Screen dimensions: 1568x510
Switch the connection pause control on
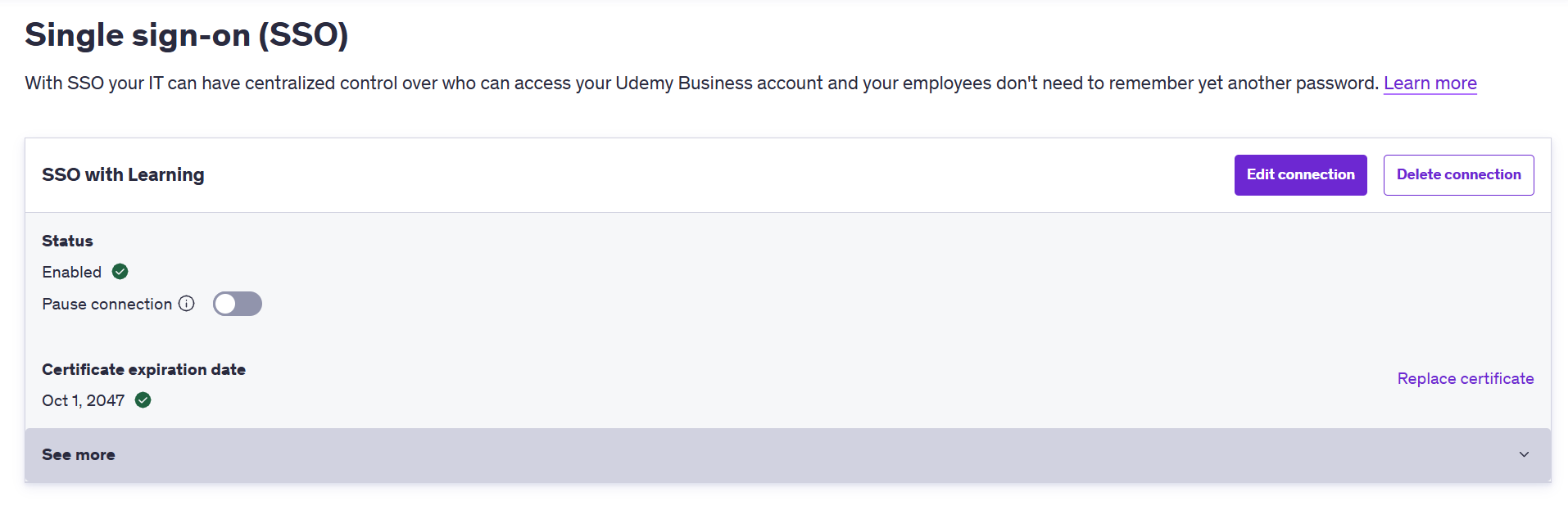point(238,303)
